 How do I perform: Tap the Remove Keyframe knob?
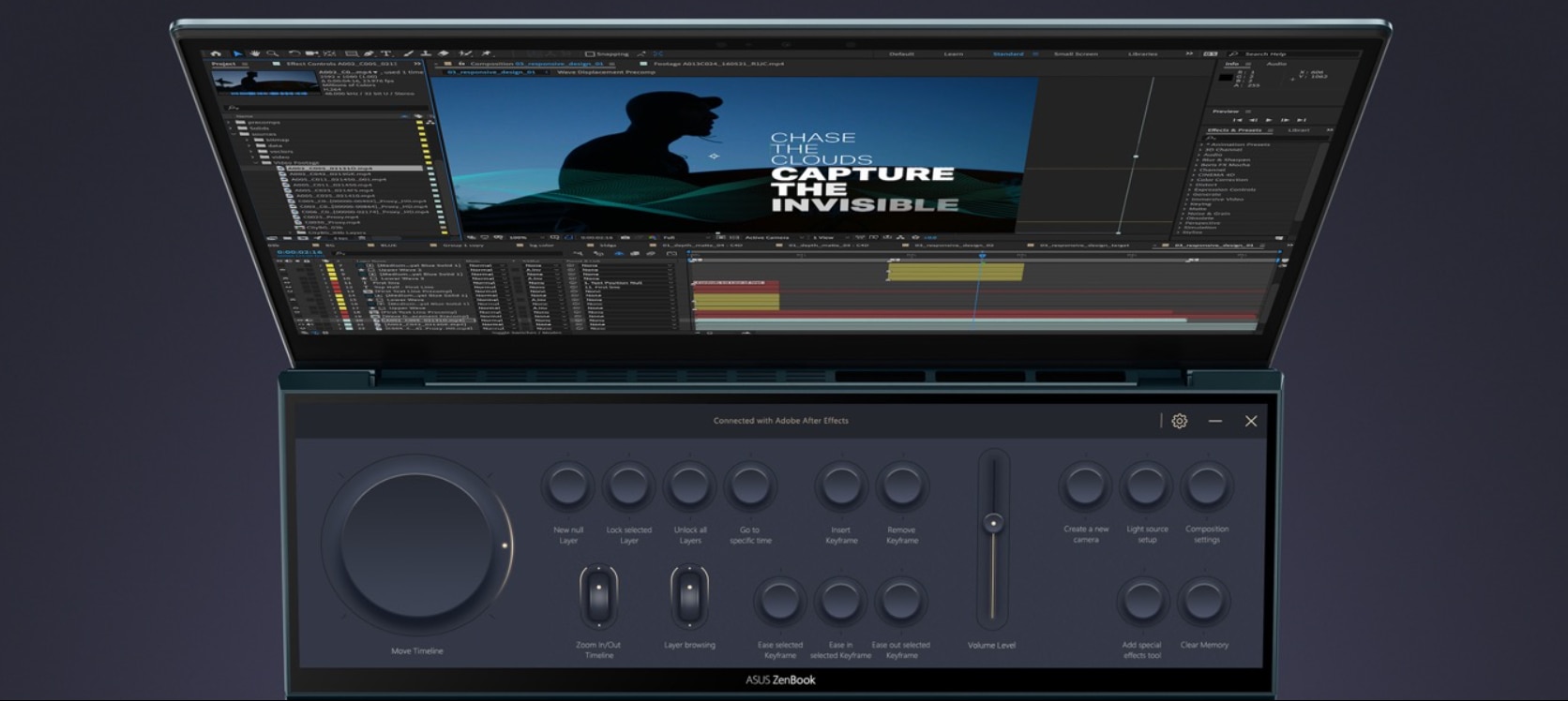coord(902,485)
